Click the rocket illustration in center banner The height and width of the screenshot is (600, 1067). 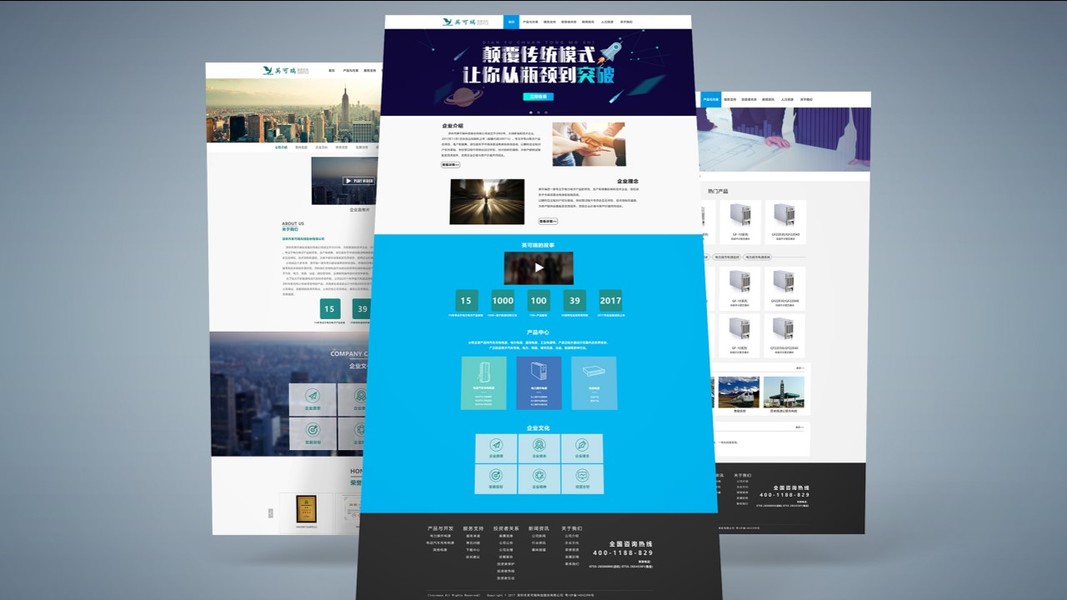(610, 52)
